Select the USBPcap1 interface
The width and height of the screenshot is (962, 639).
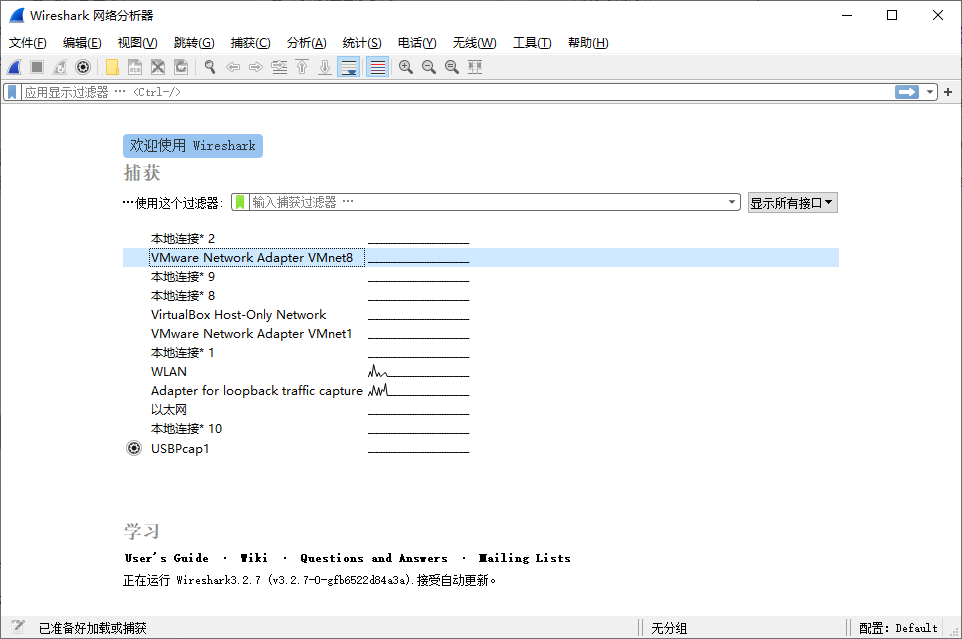tap(480, 448)
